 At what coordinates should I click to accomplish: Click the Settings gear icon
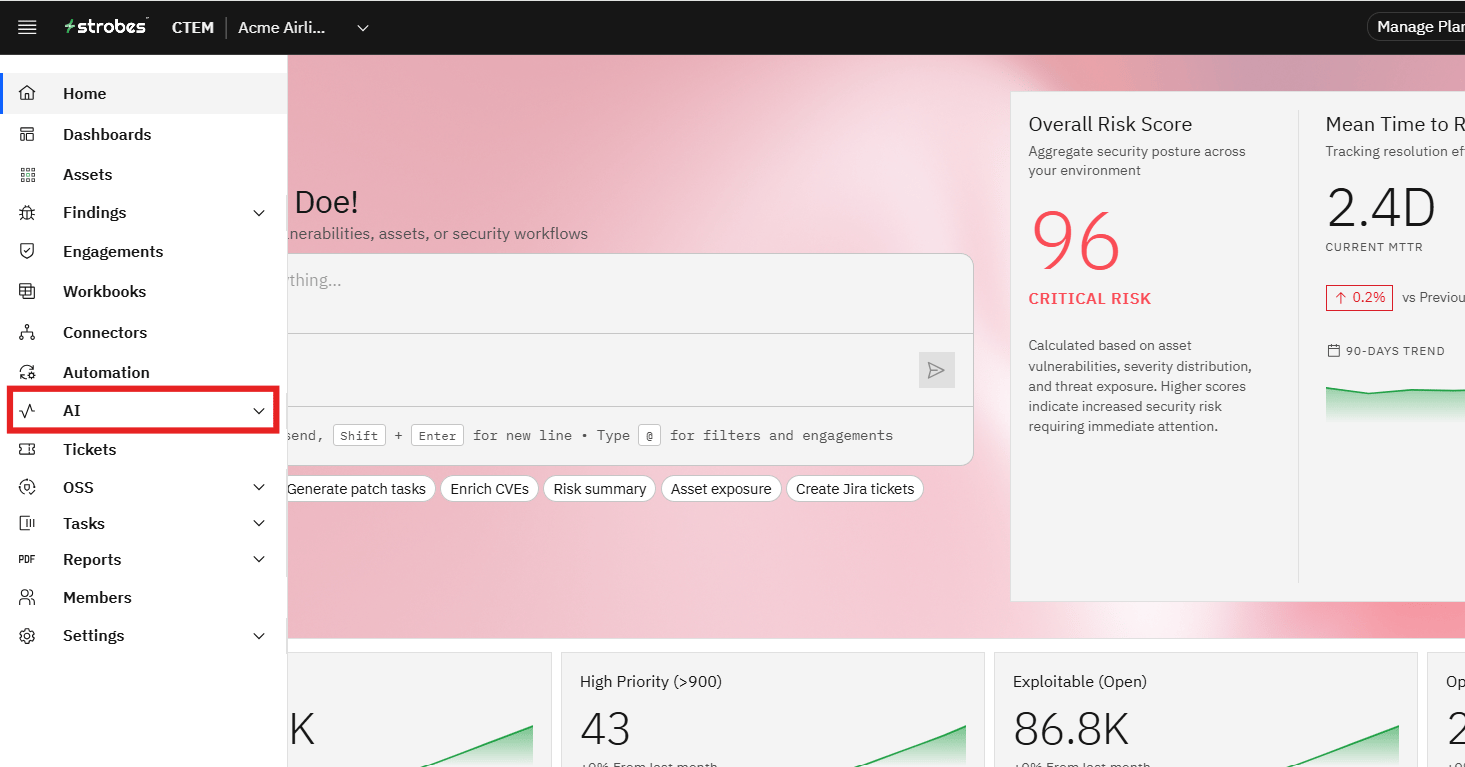tap(27, 635)
